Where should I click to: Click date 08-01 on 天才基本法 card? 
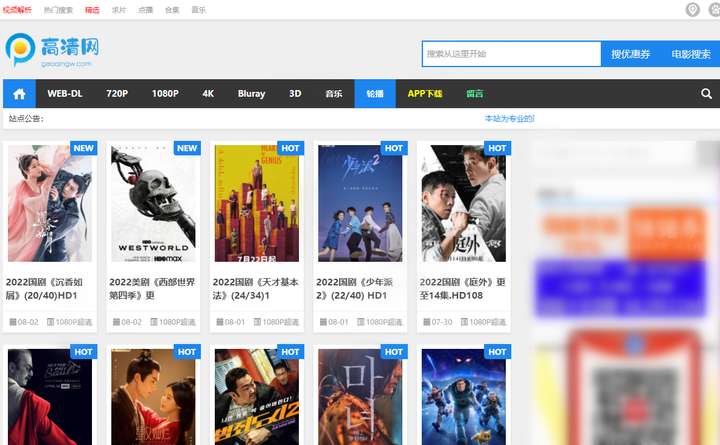pos(235,322)
